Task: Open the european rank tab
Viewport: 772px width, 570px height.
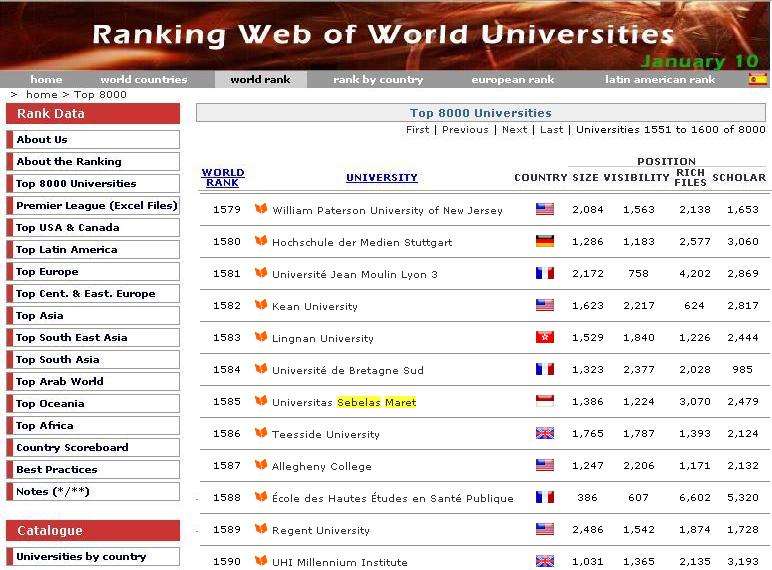Action: pos(513,79)
